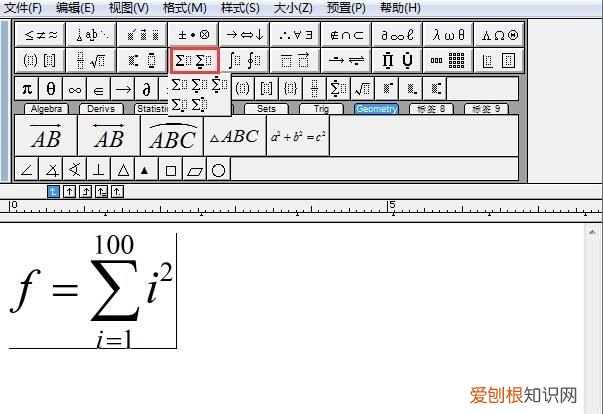Switch to the Geometry tab

pyautogui.click(x=376, y=109)
